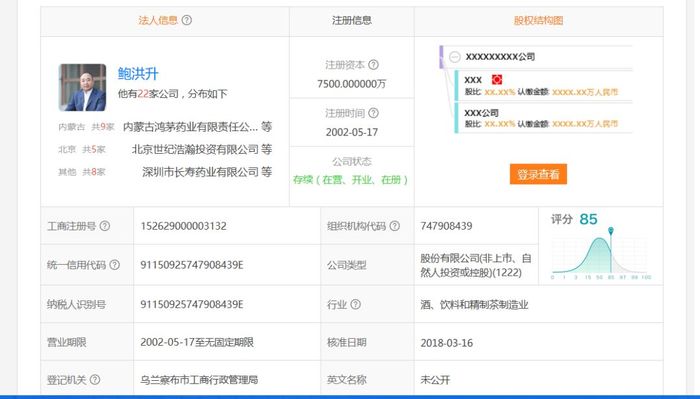This screenshot has width=700, height=399.
Task: Click help icon next to 注册时间
Action: click(374, 113)
